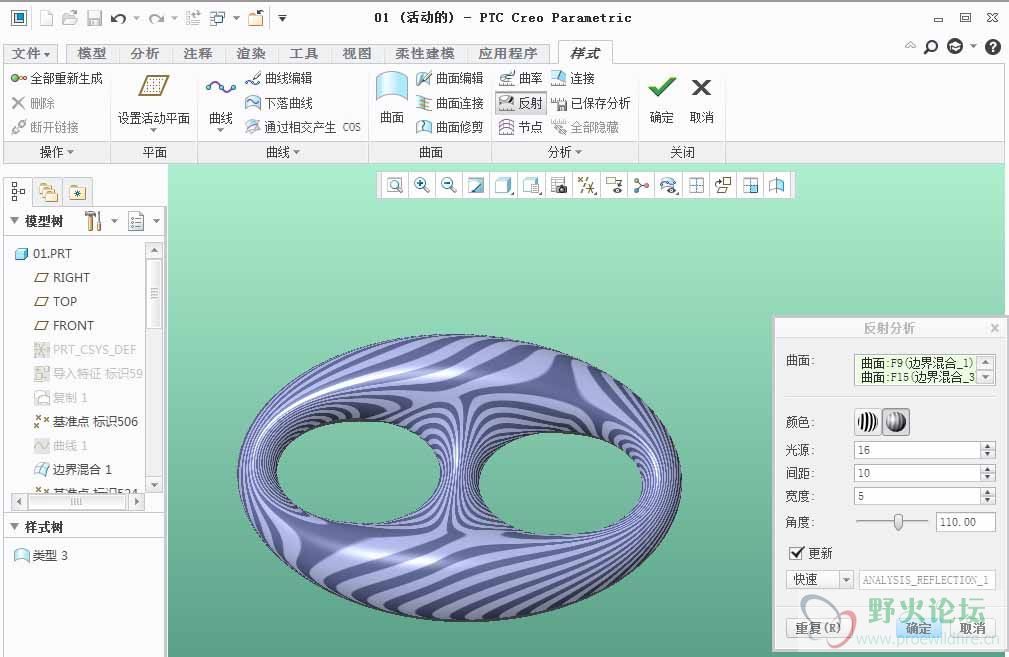Screen dimensions: 1009x657
Task: Select the striped zebra color style button
Action: [x=867, y=422]
